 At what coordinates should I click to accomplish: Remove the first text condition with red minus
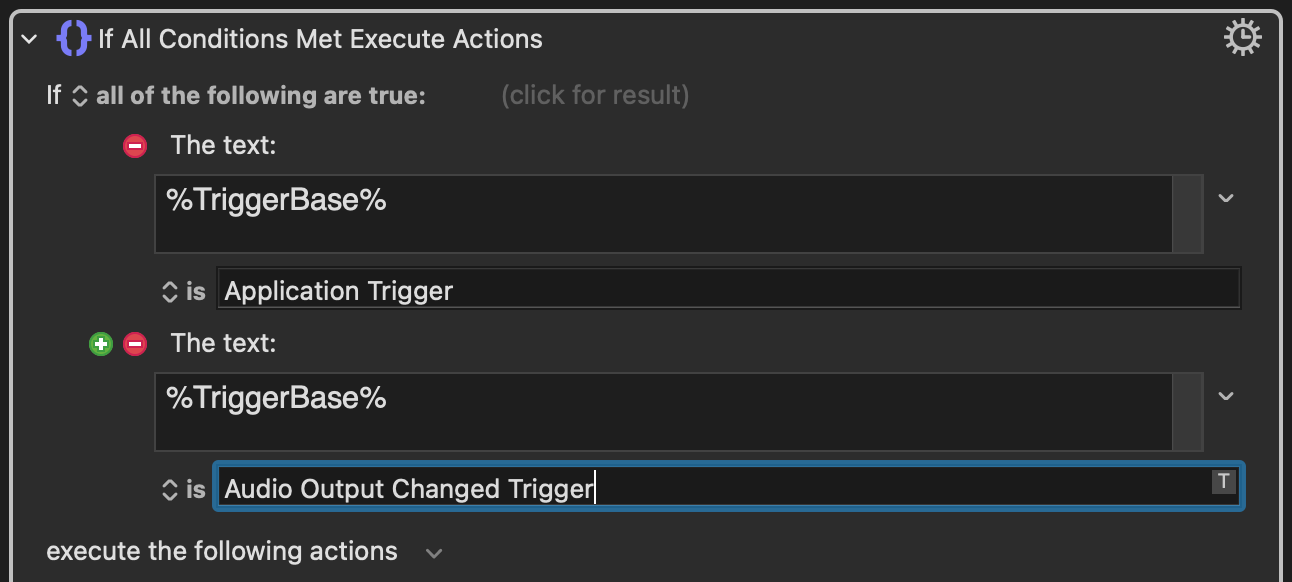point(134,146)
